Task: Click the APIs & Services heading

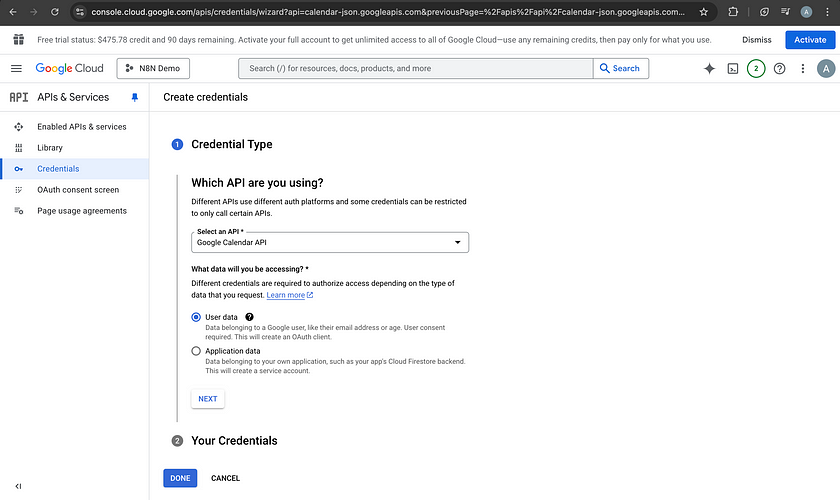Action: (73, 98)
